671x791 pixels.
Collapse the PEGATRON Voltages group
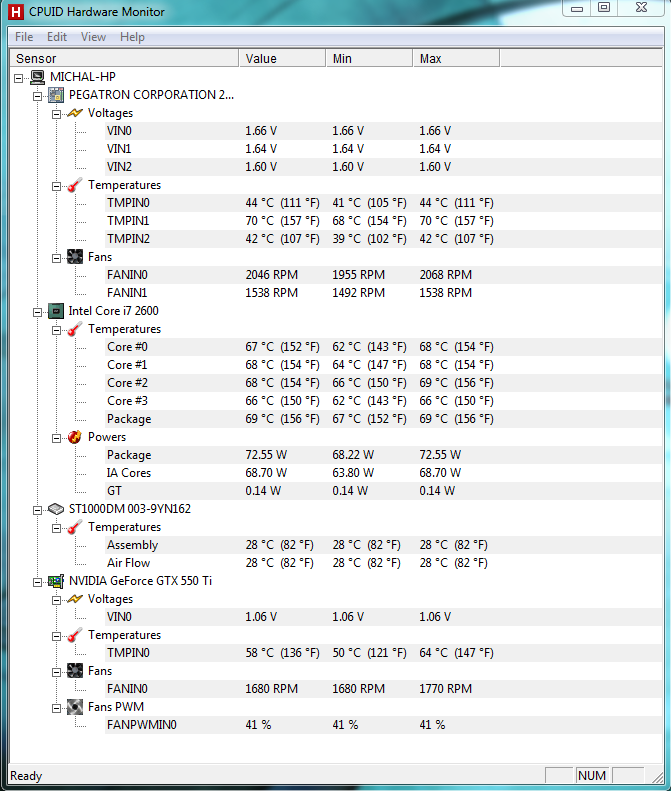click(56, 115)
